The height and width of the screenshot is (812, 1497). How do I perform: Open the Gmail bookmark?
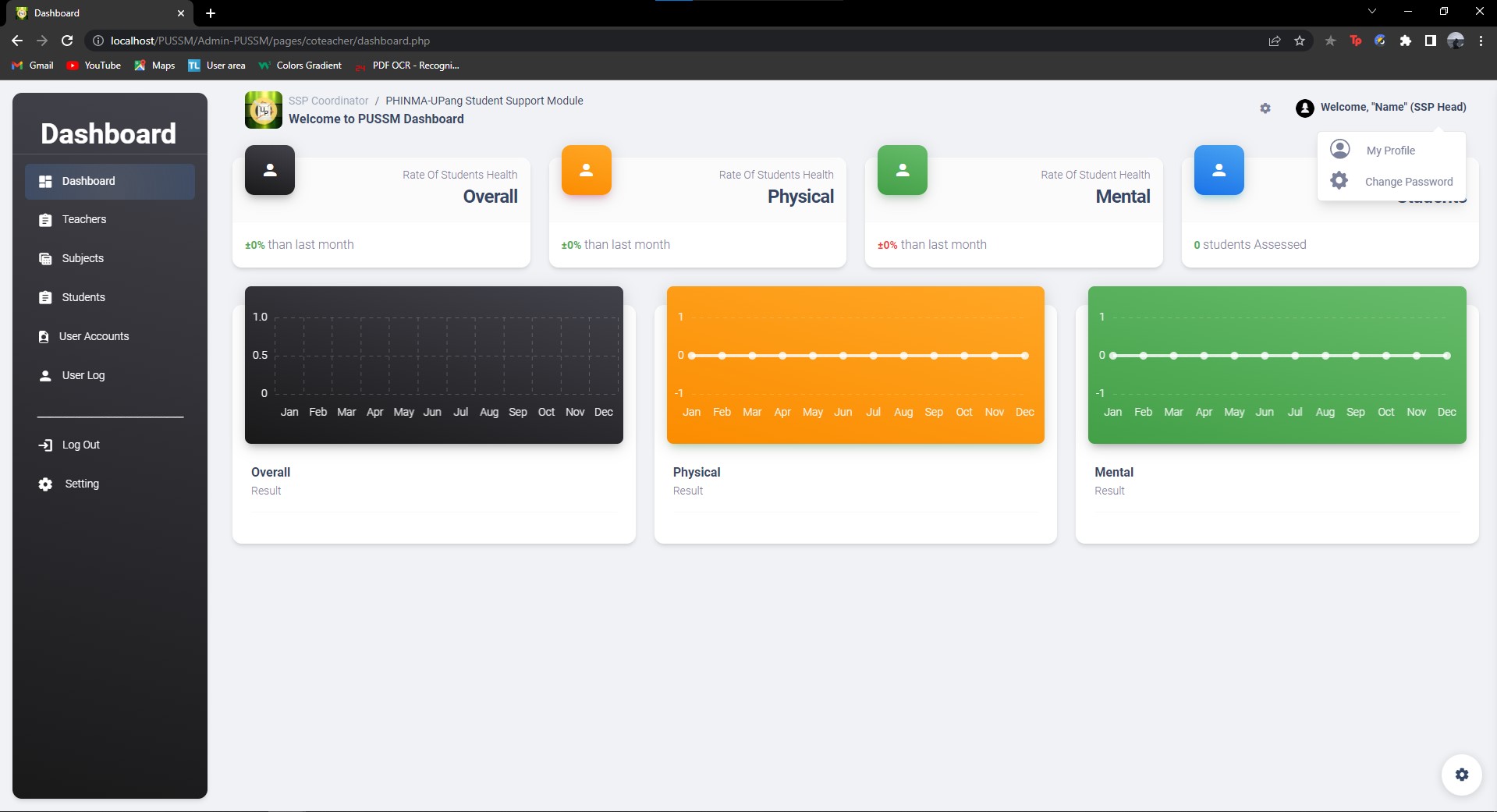(33, 66)
